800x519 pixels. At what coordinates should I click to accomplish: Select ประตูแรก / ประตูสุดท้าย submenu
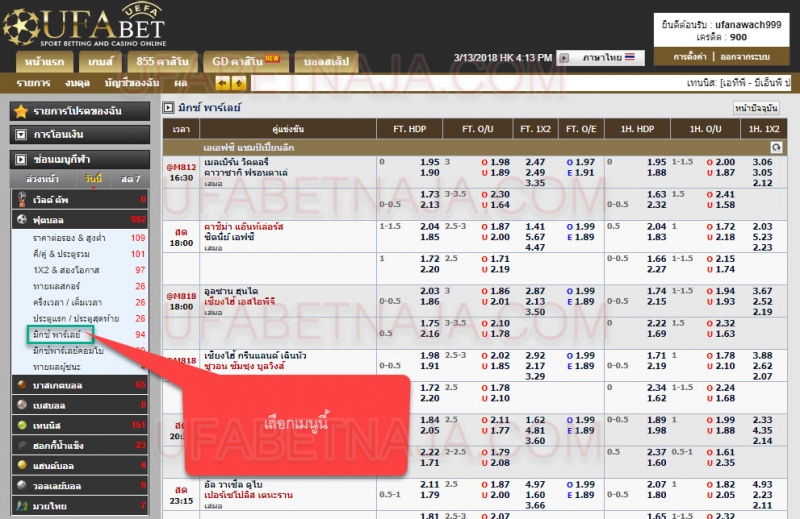click(x=76, y=318)
